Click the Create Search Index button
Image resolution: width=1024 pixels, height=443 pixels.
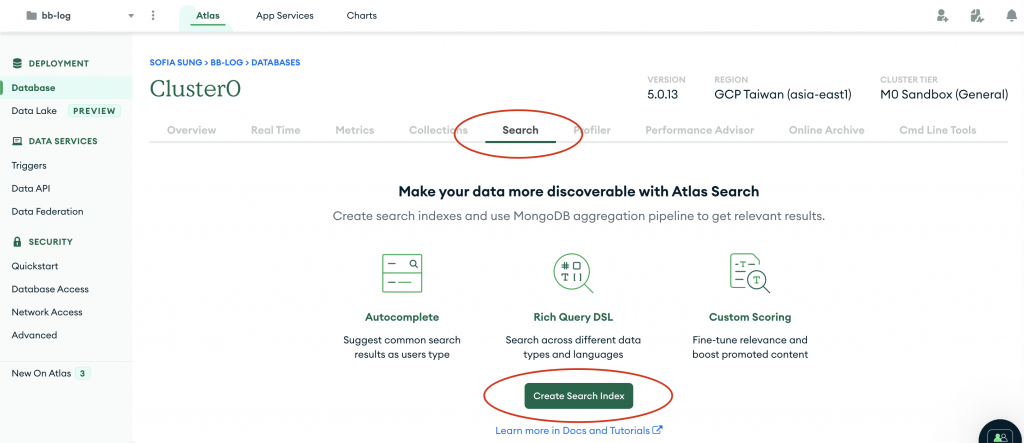pos(579,396)
